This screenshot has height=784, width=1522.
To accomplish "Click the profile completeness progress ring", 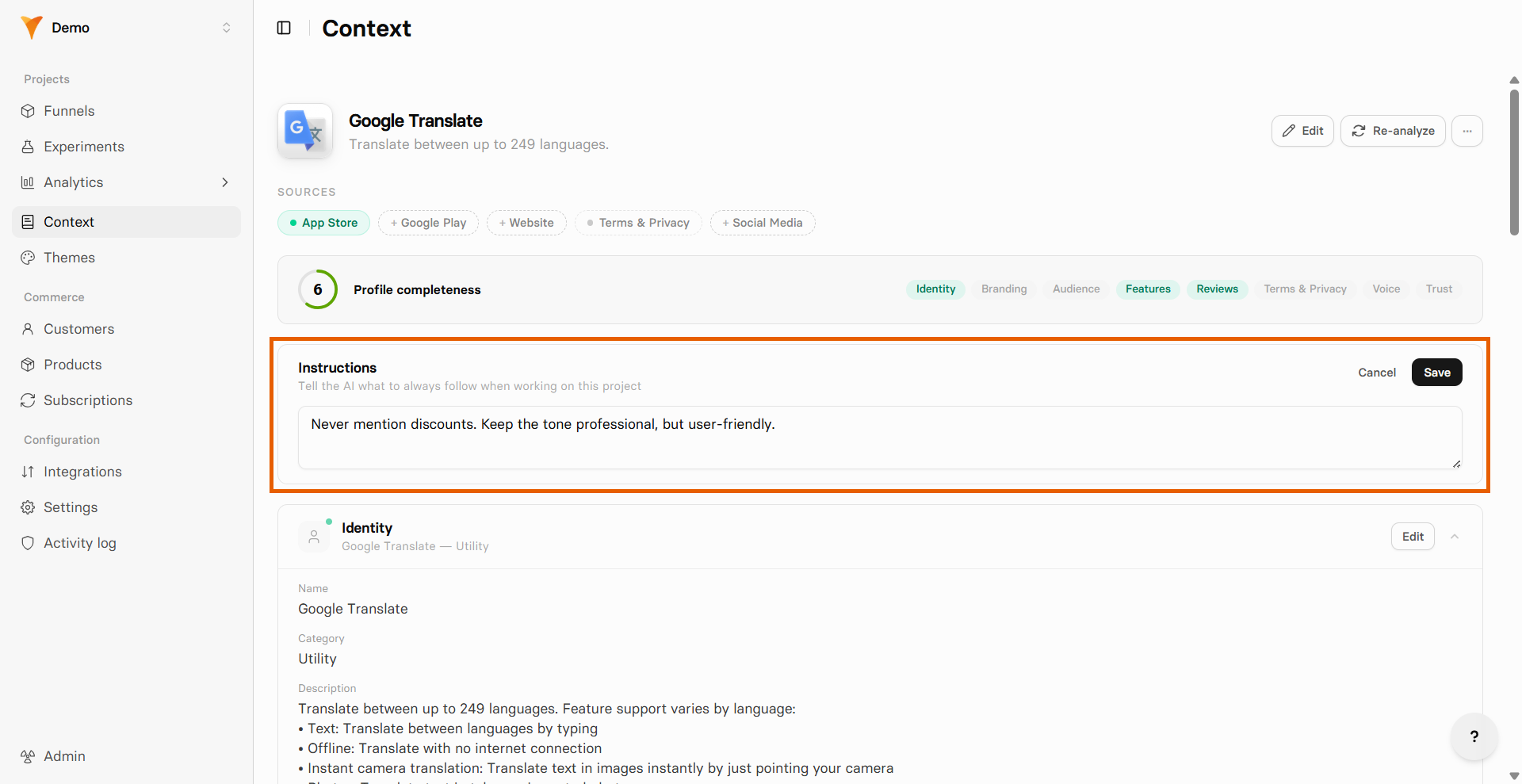I will 318,289.
